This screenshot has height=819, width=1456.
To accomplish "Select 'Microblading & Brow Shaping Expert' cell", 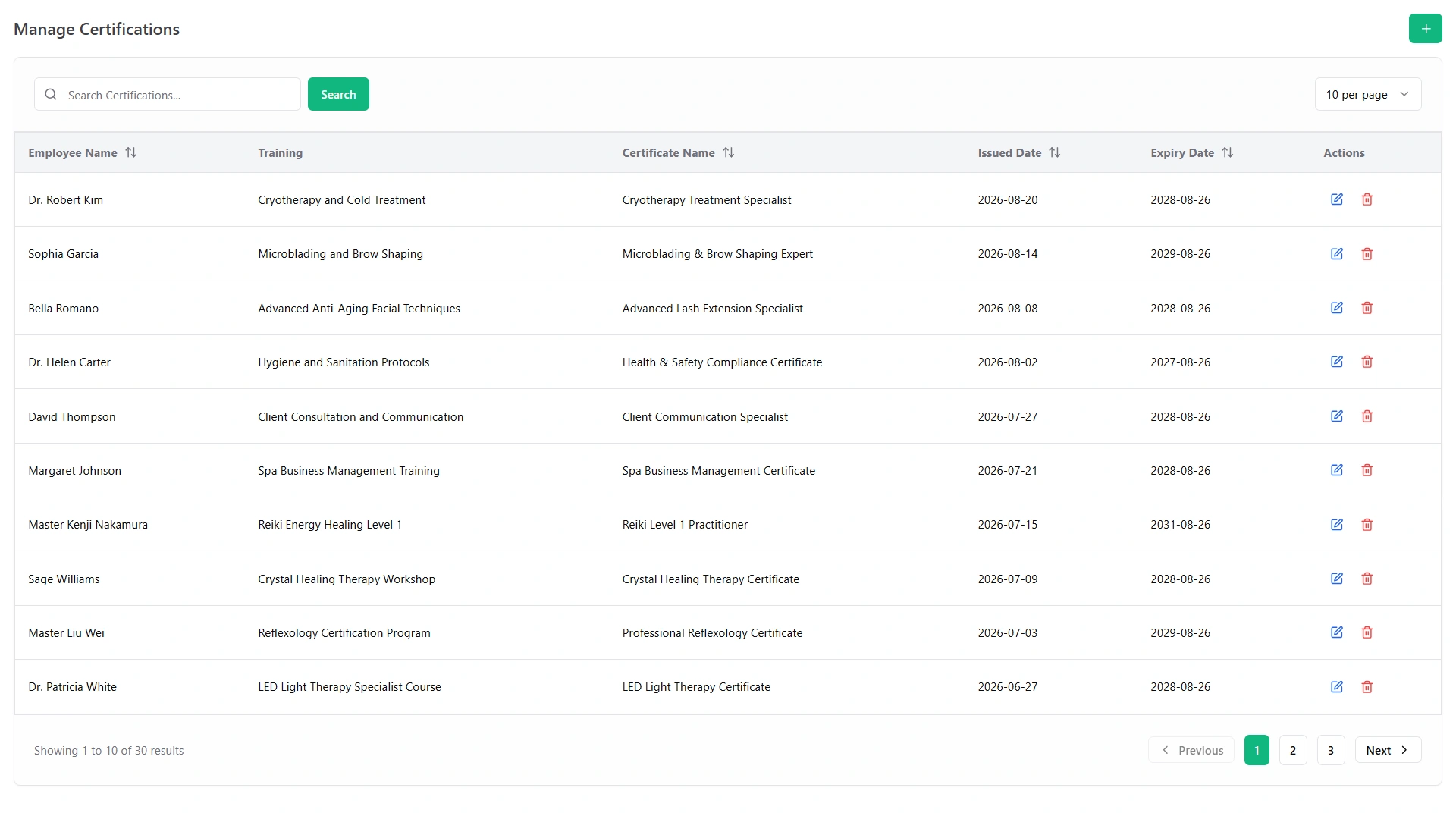I will tap(717, 254).
